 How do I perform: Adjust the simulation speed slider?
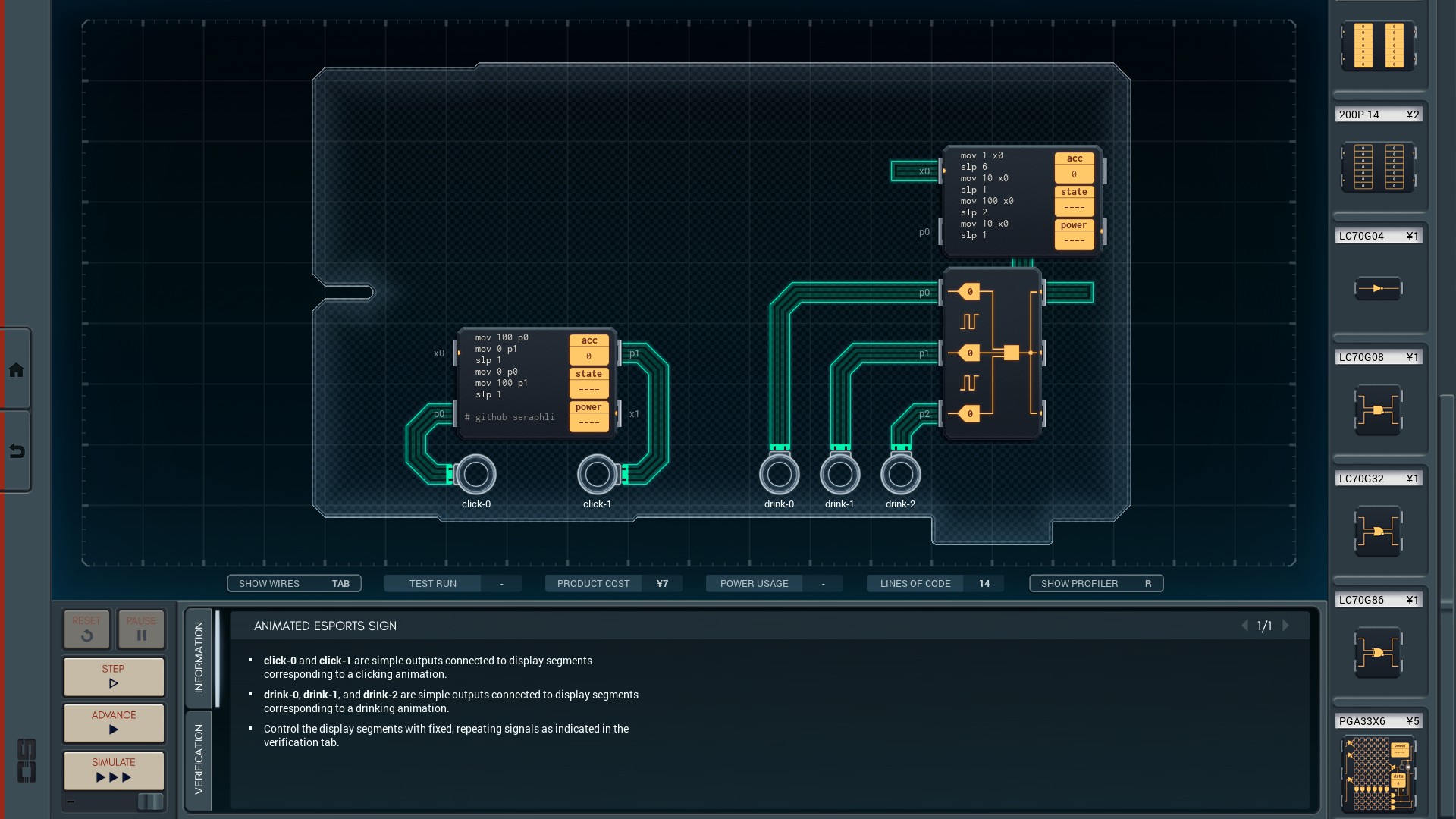click(149, 802)
